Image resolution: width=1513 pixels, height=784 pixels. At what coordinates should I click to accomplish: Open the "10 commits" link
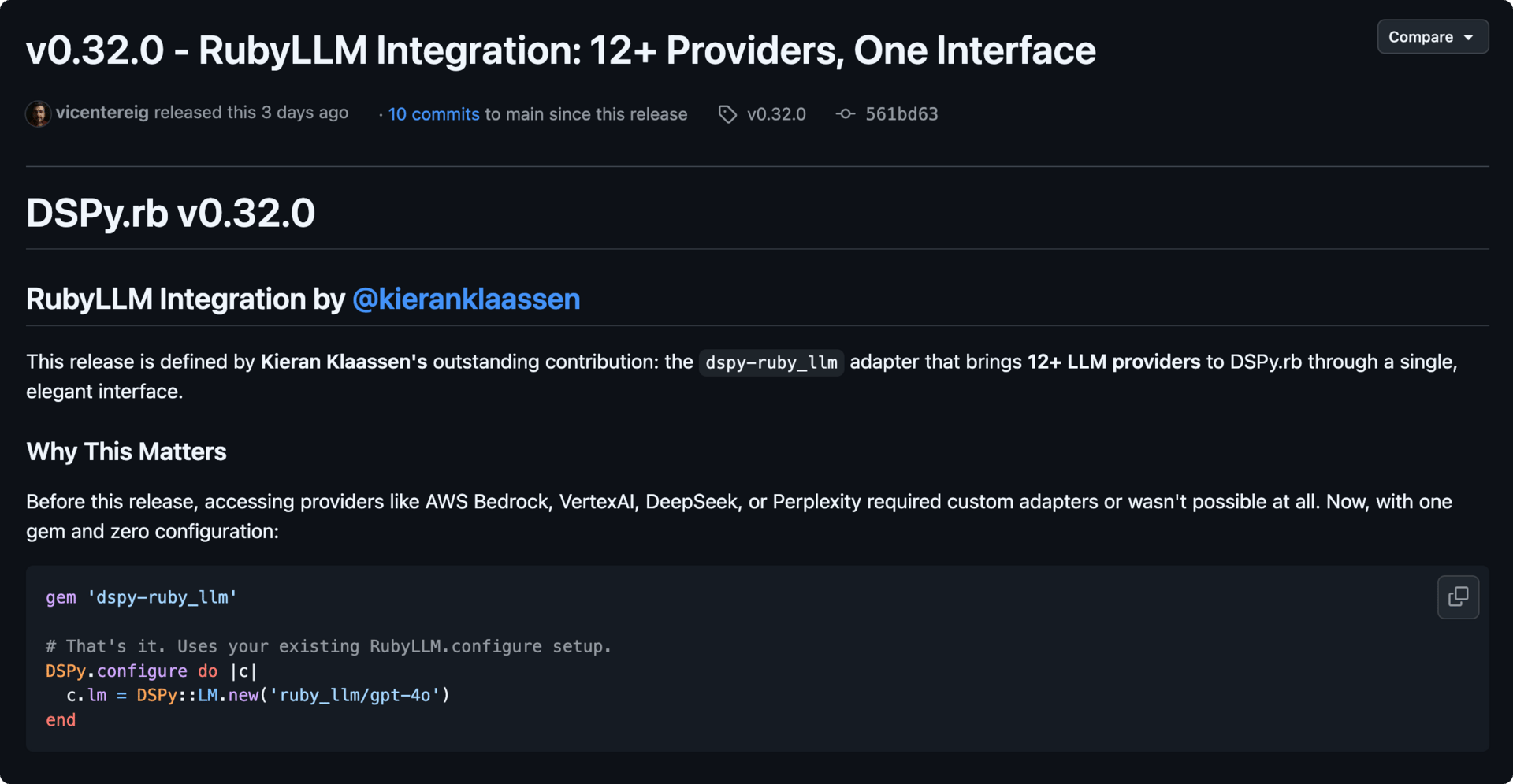click(433, 114)
